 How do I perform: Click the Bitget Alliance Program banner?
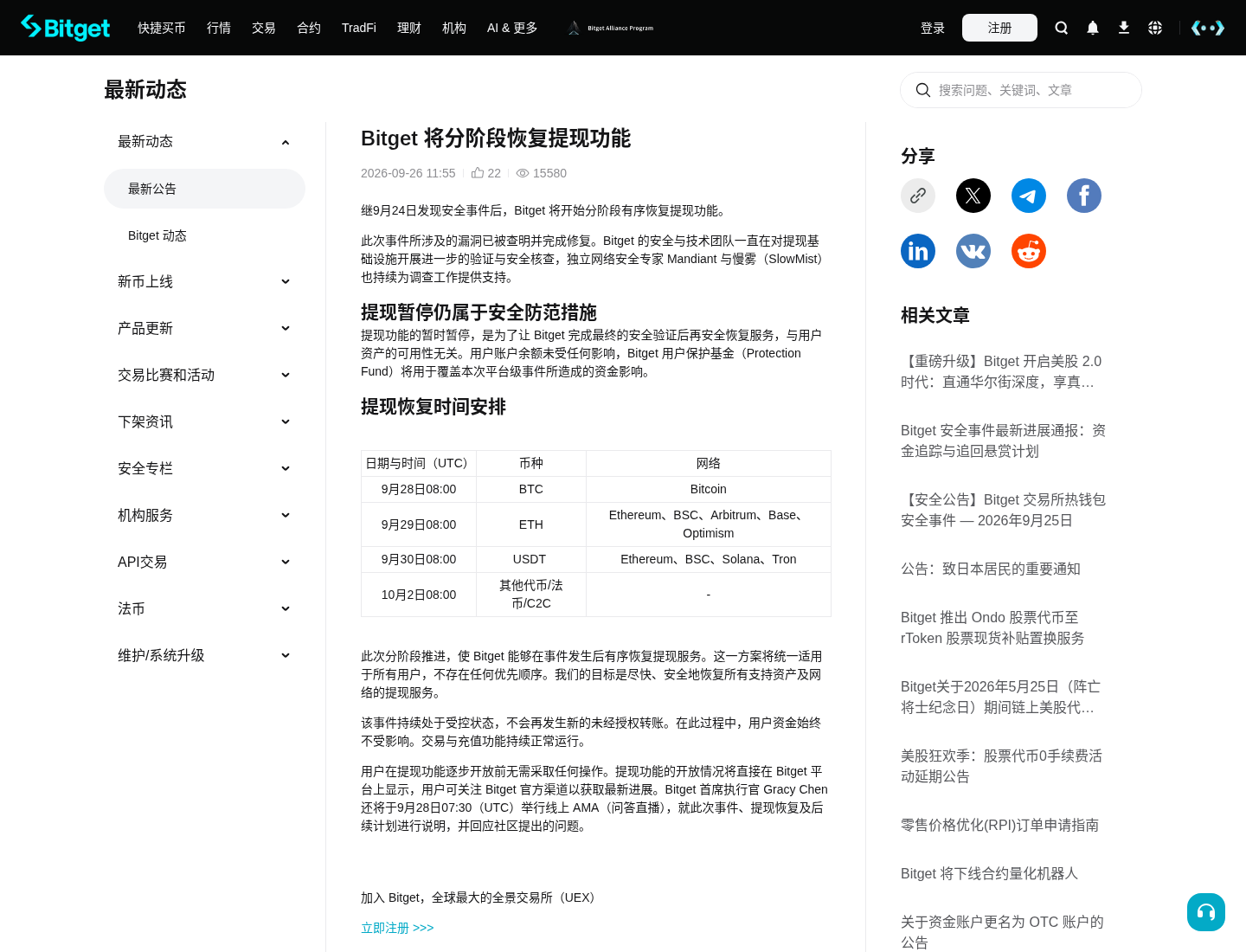coord(611,28)
